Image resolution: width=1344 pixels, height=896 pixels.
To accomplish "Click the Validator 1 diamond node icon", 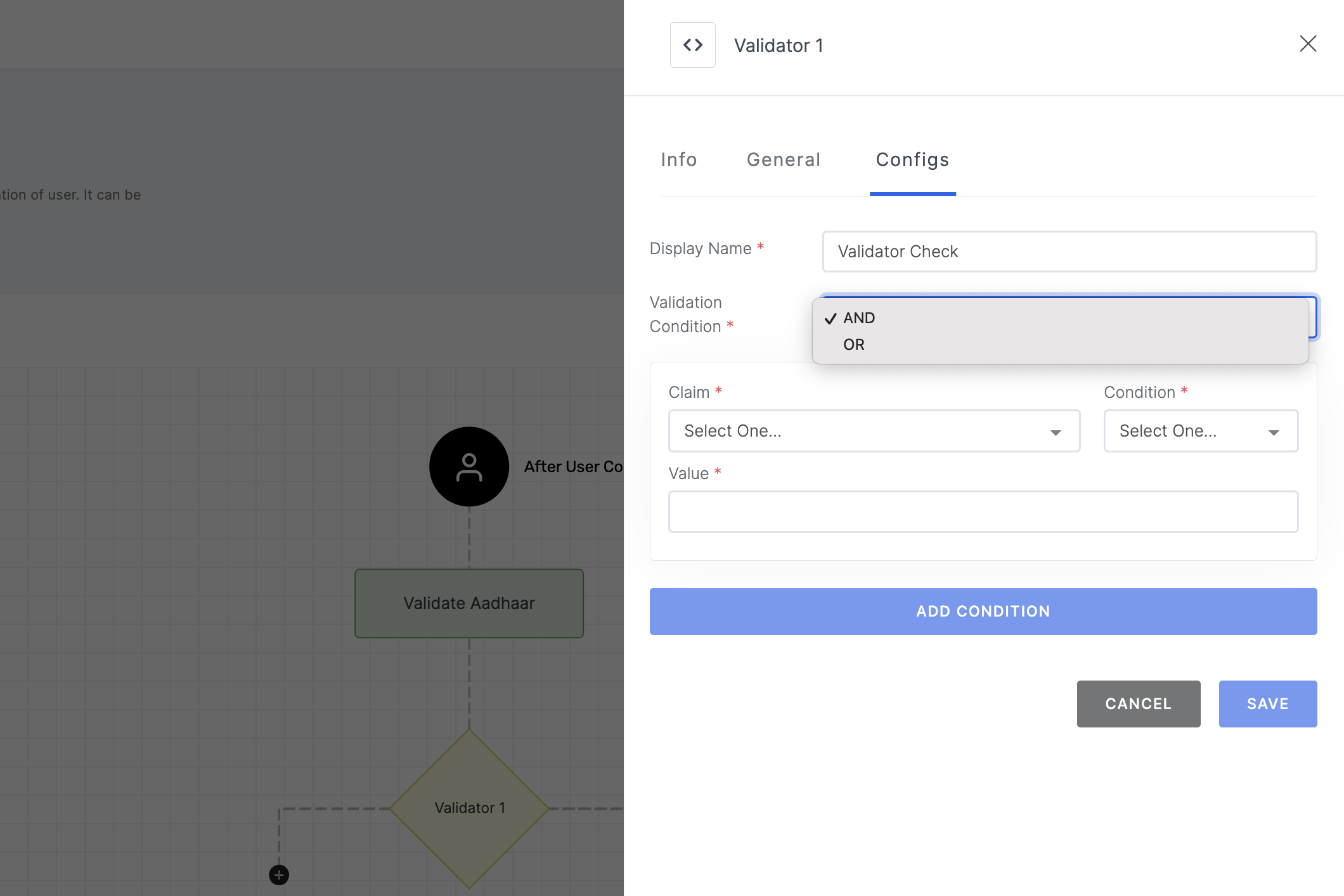I will click(x=468, y=807).
